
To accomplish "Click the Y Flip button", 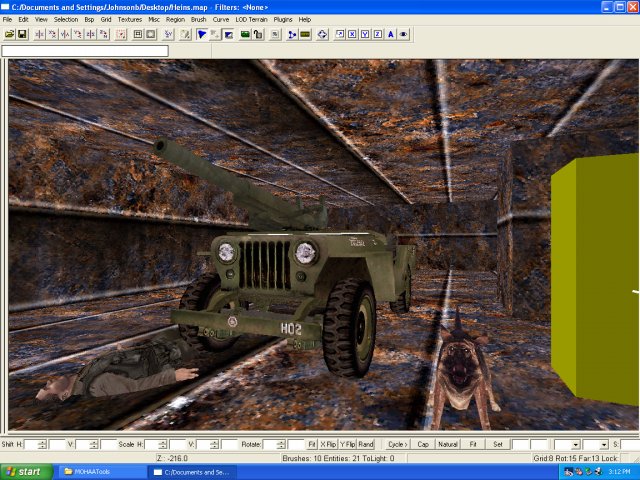I will pyautogui.click(x=348, y=444).
